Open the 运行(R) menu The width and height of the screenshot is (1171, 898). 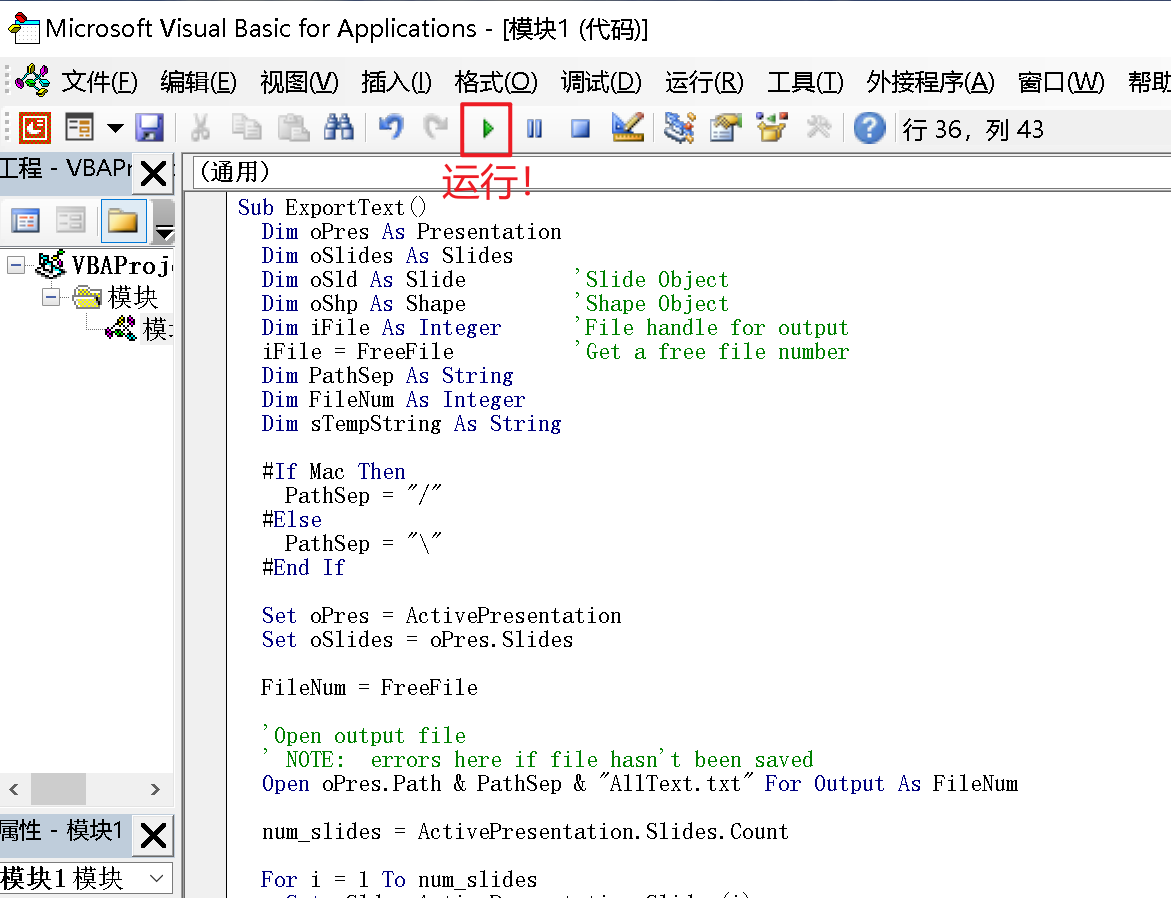click(x=704, y=81)
